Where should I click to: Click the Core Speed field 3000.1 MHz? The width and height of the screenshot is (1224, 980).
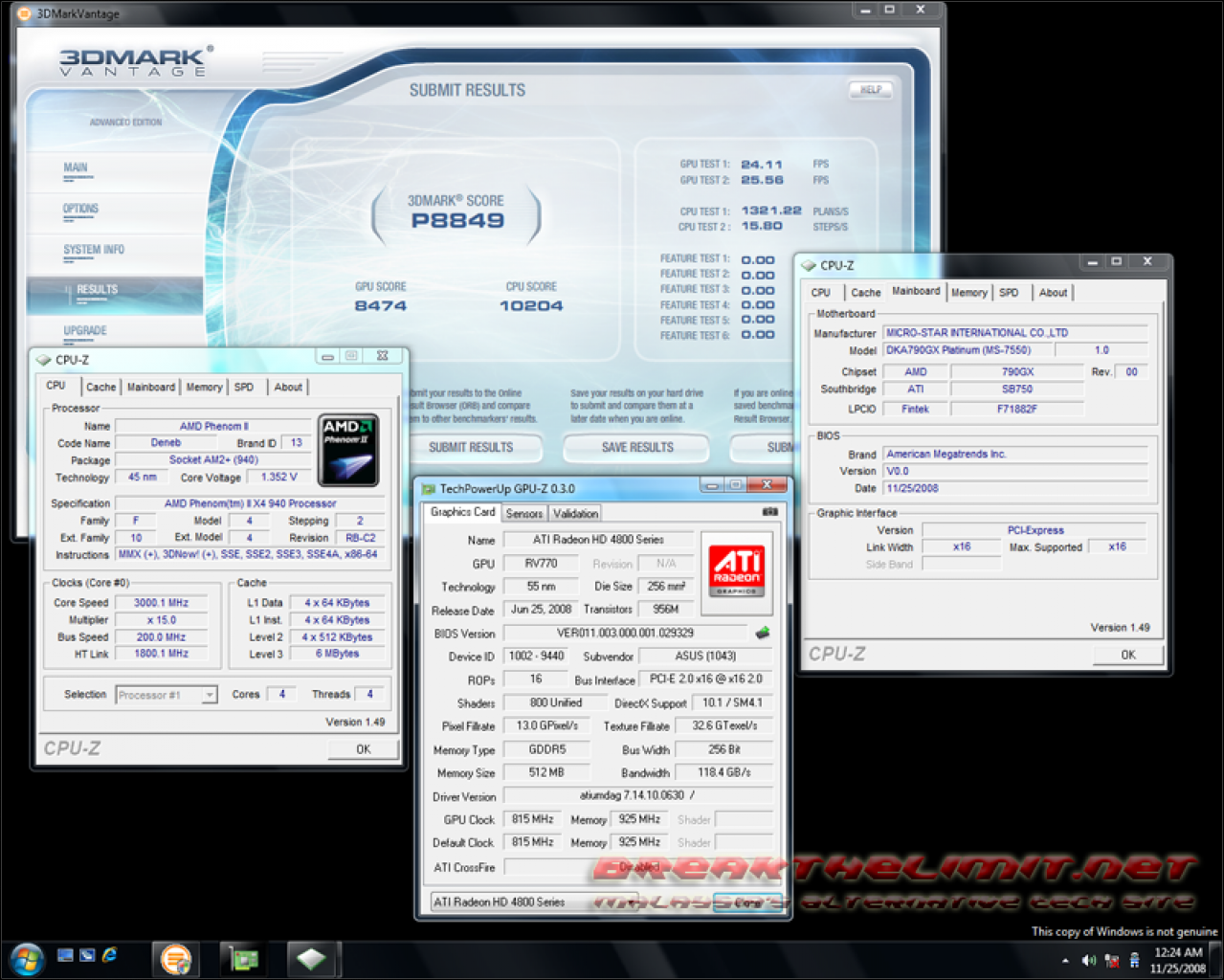[161, 603]
